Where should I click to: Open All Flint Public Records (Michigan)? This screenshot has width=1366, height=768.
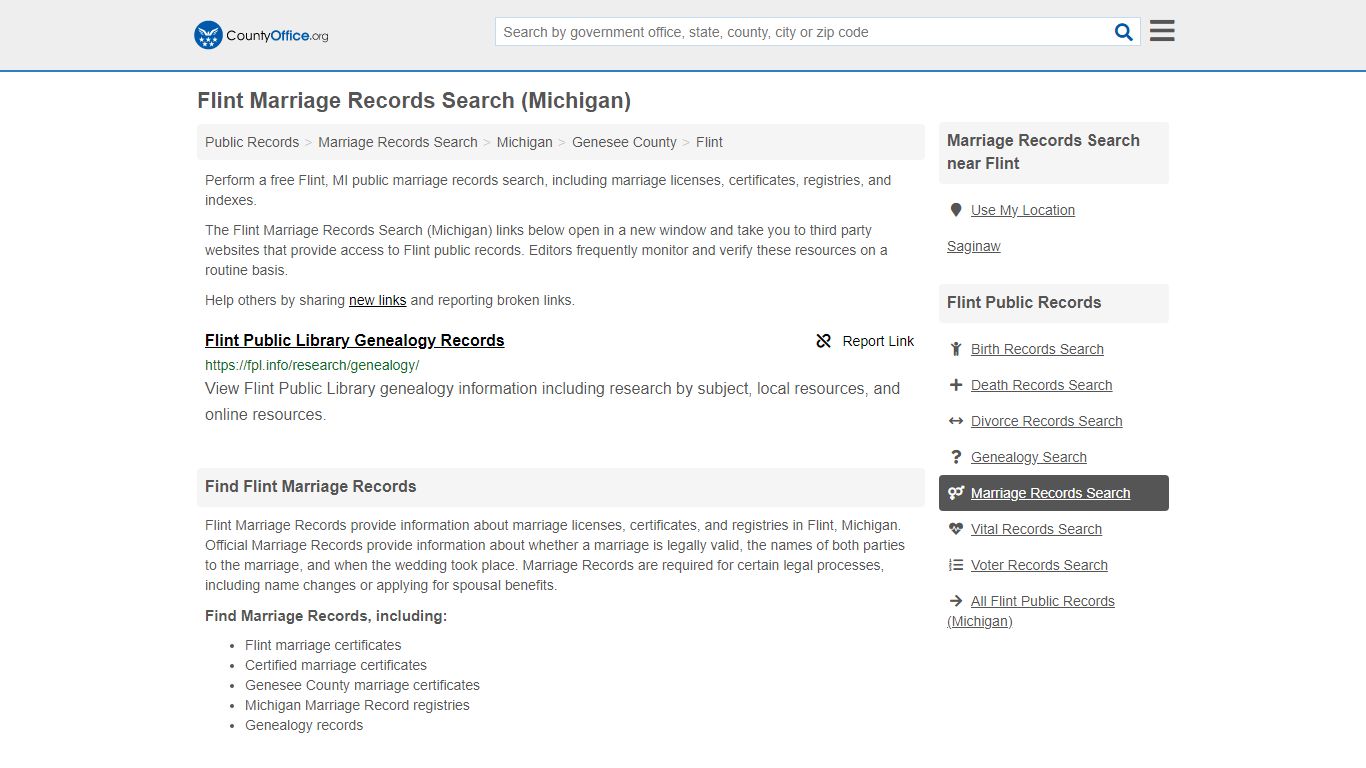coord(1031,611)
